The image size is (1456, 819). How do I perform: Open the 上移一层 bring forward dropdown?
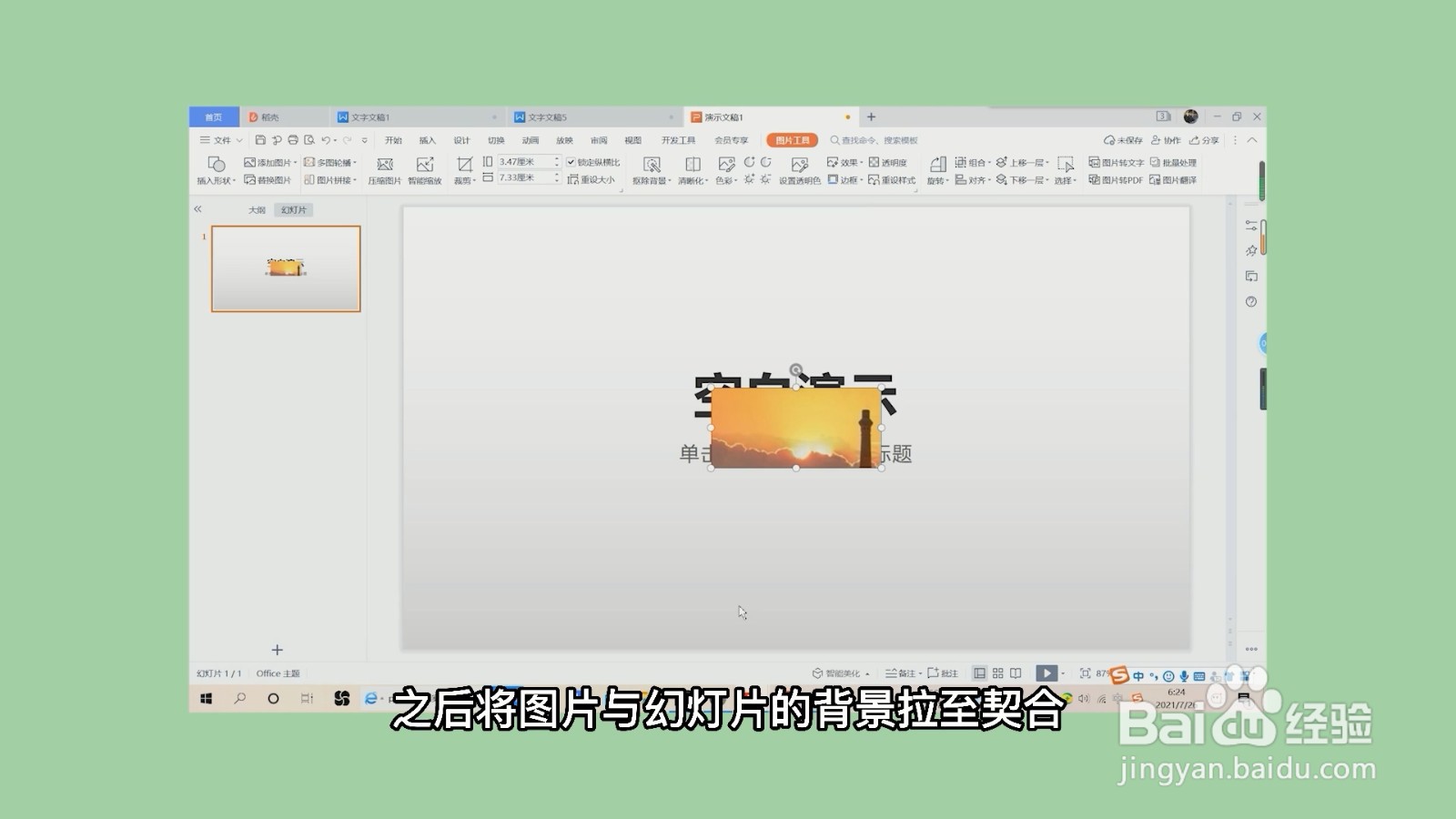coord(1023,163)
